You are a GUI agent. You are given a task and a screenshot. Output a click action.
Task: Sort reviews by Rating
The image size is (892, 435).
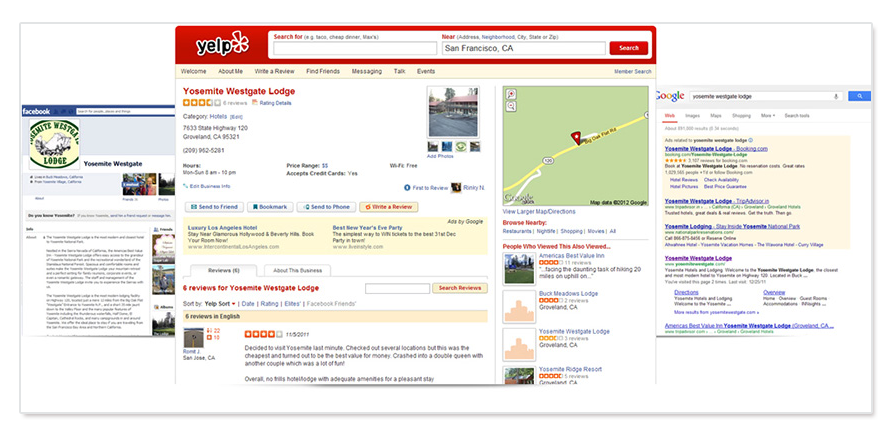tap(270, 304)
